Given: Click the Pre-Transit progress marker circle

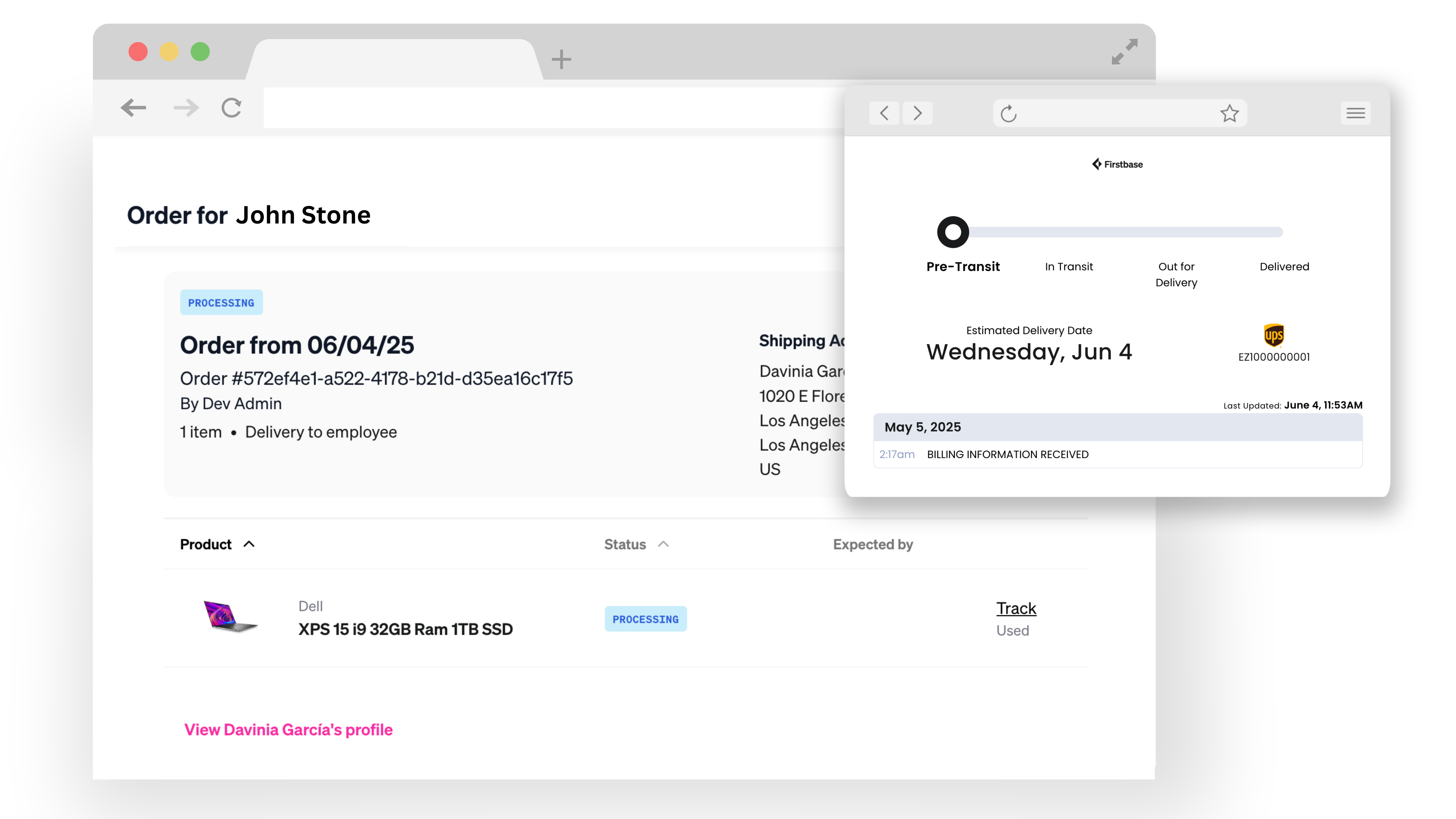Looking at the screenshot, I should 953,232.
